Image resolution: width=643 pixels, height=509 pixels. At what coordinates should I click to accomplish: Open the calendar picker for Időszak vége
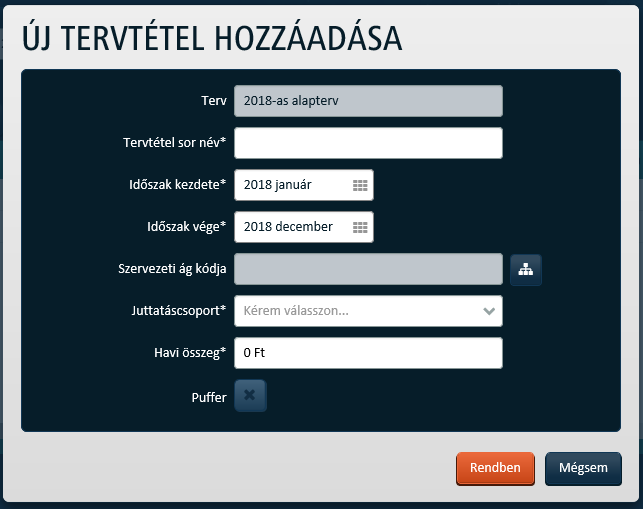click(x=360, y=227)
